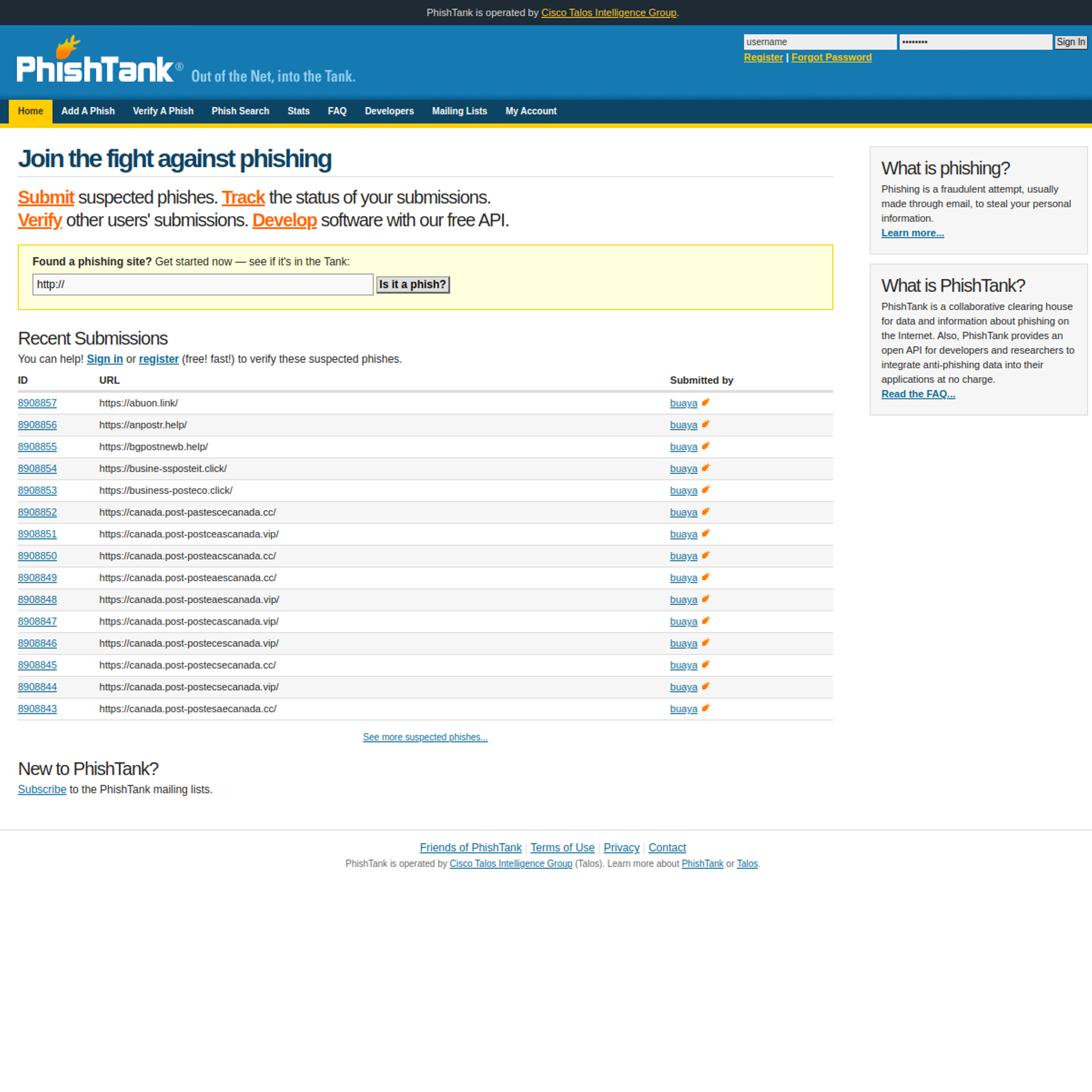The height and width of the screenshot is (1092, 1092).
Task: Click Forgot Password link
Action: pyautogui.click(x=832, y=58)
